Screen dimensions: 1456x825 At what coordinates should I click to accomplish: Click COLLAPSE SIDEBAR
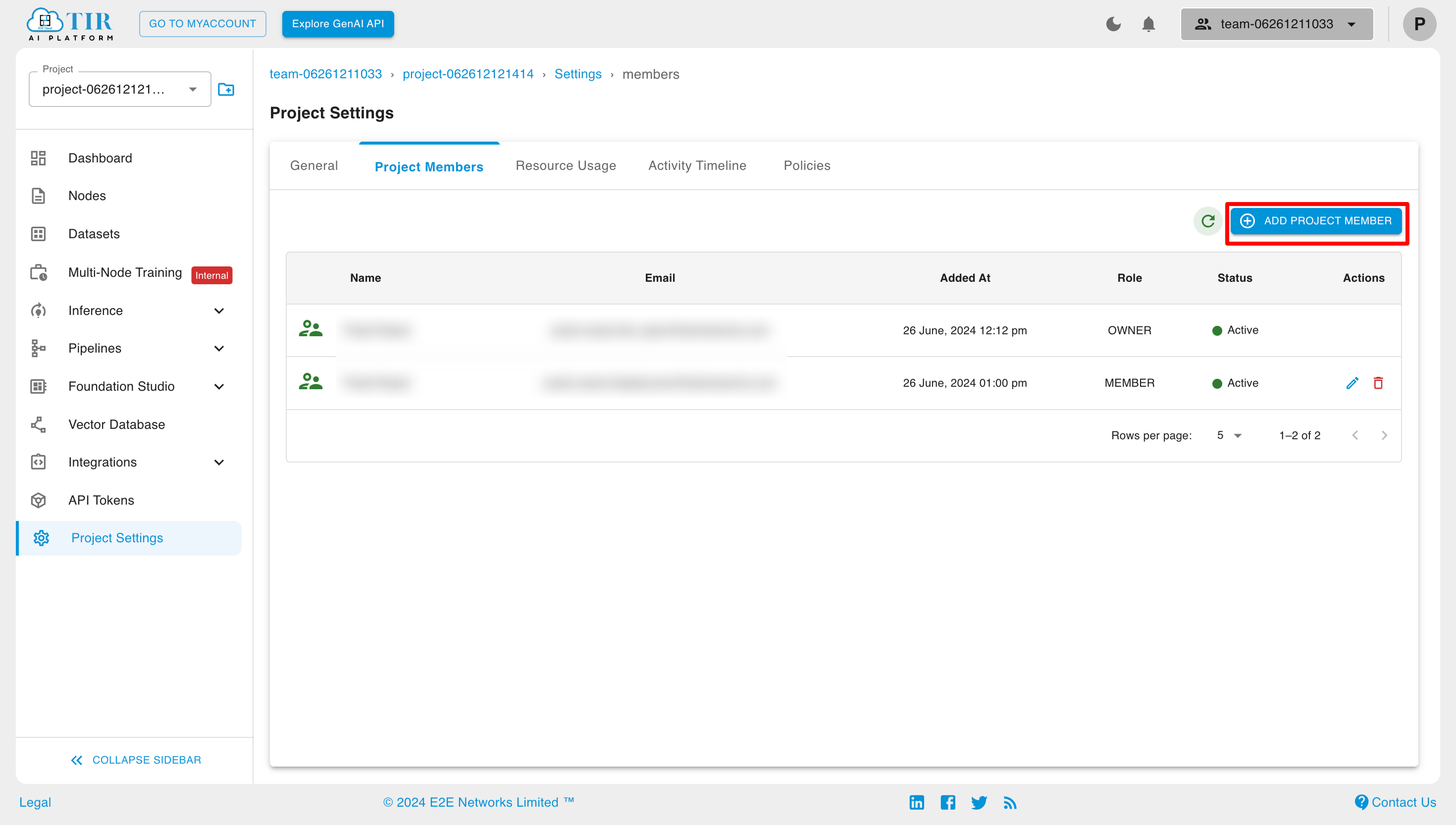coord(135,760)
